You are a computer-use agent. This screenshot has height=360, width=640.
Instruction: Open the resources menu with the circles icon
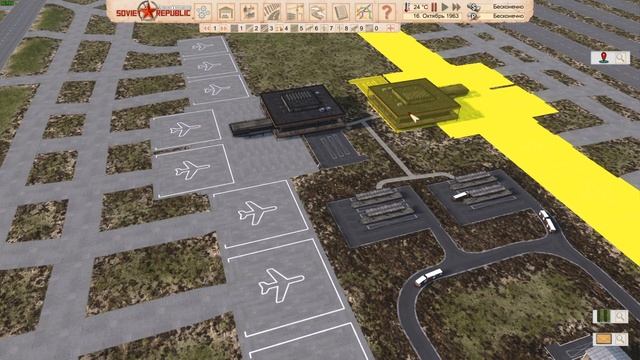(203, 11)
